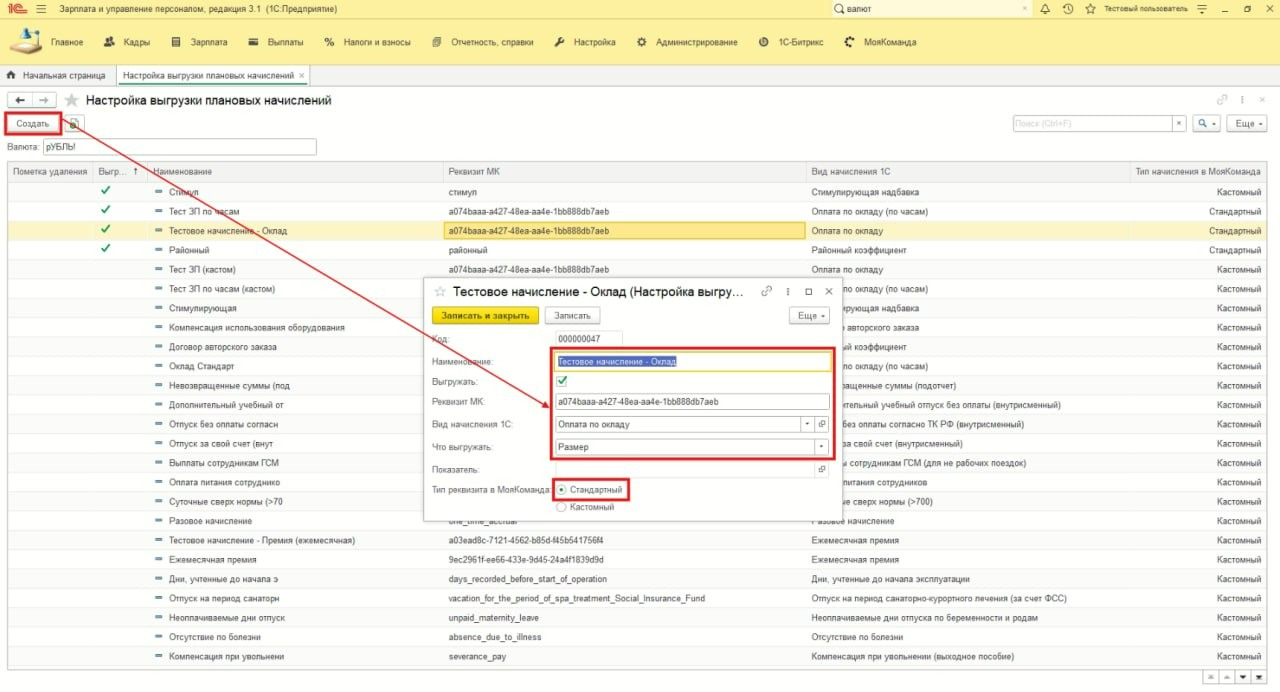Expand the Вид начисления 1С dropdown arrow
This screenshot has height=692, width=1280.
pyautogui.click(x=806, y=424)
